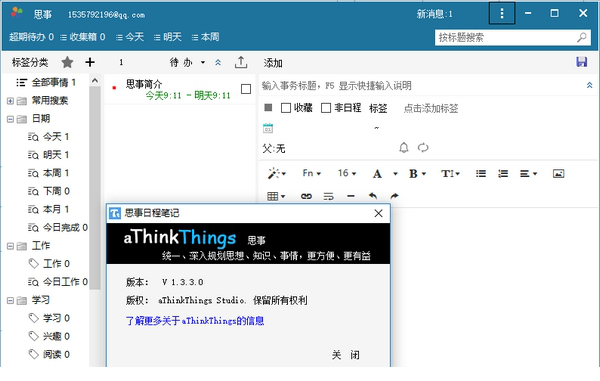
Task: Show 超期待办 overdue items
Action: pyautogui.click(x=31, y=37)
